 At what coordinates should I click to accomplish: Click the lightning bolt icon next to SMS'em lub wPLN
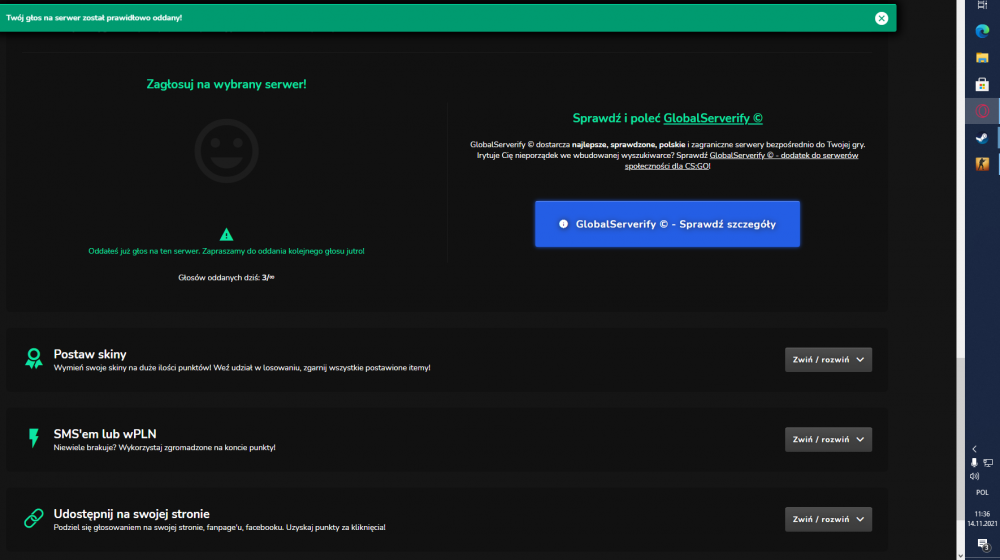(x=34, y=438)
